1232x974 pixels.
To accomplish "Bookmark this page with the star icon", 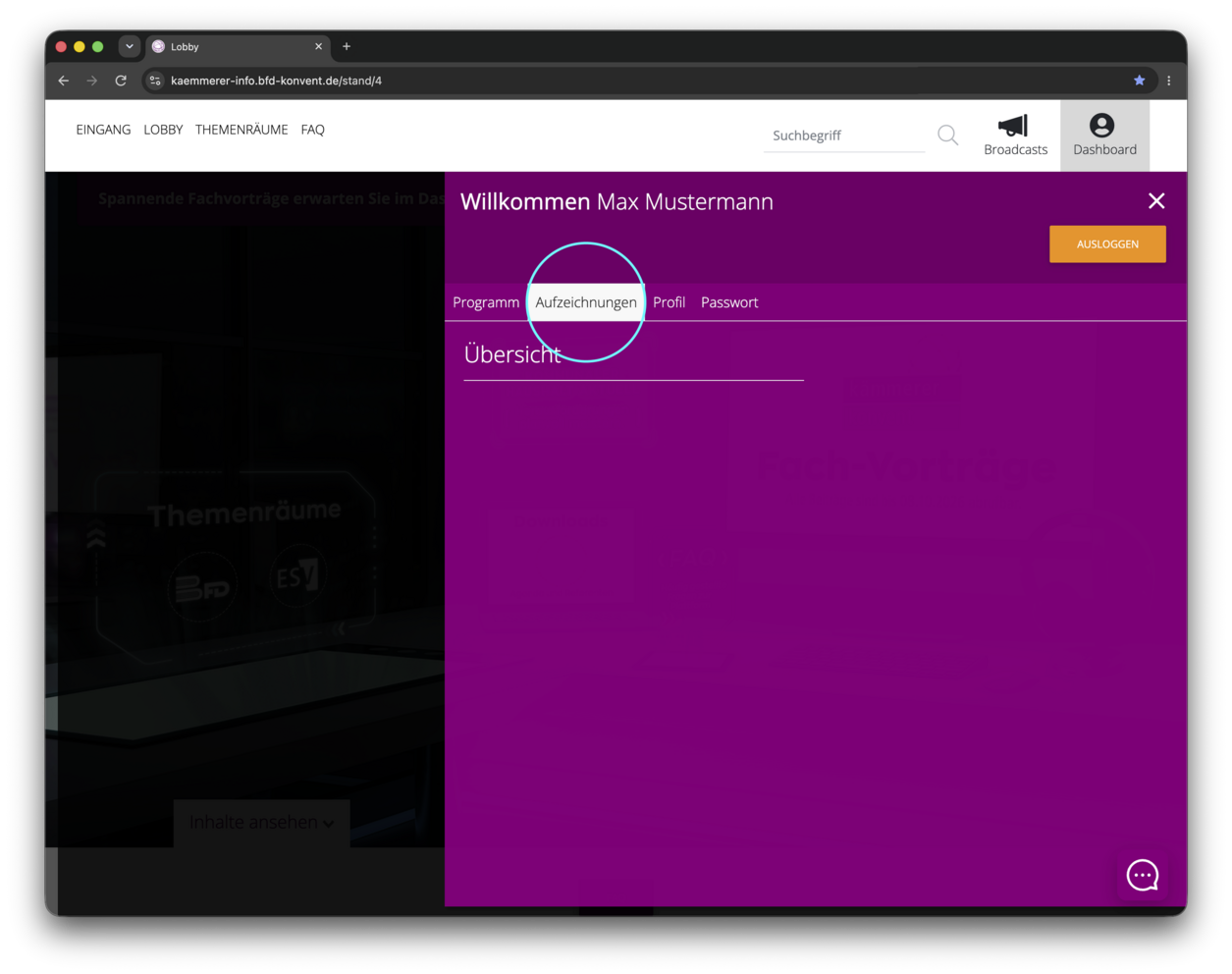I will pyautogui.click(x=1139, y=81).
